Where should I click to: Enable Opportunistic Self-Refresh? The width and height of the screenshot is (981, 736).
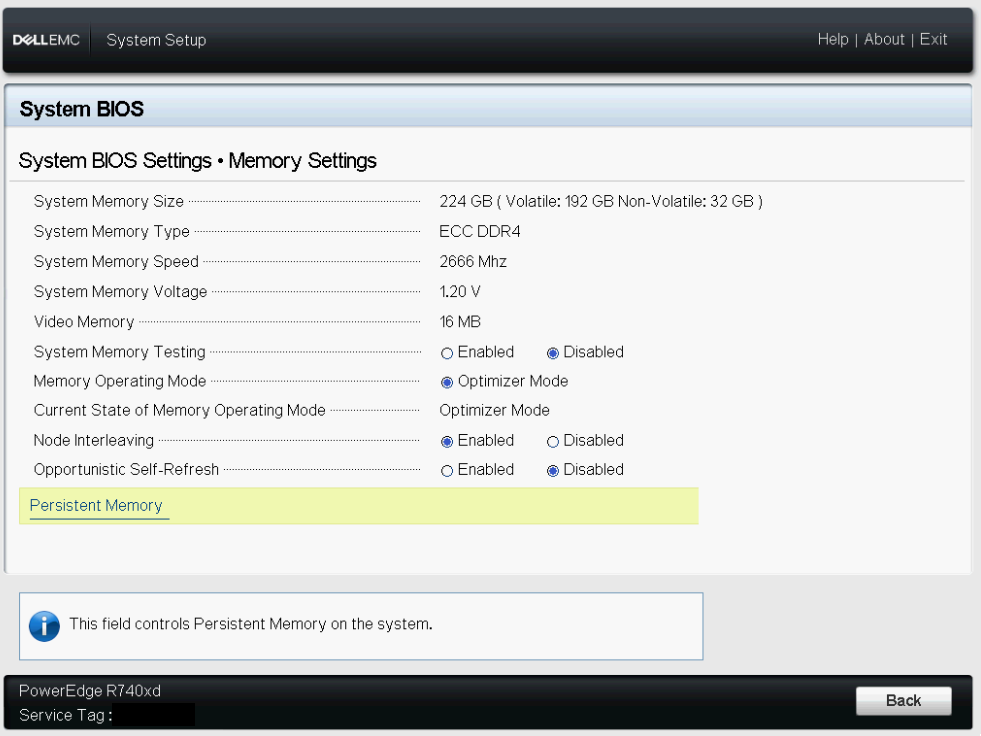[x=447, y=471]
